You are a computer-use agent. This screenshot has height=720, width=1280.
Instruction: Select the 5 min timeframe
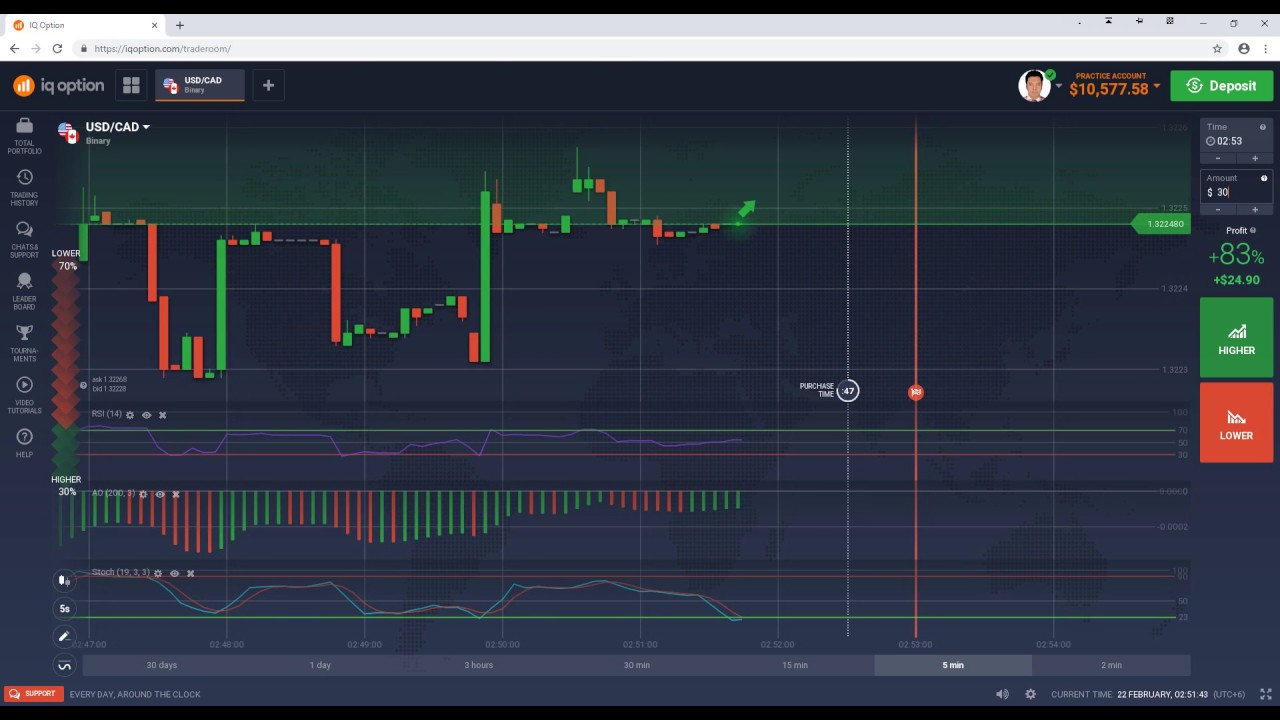point(953,665)
